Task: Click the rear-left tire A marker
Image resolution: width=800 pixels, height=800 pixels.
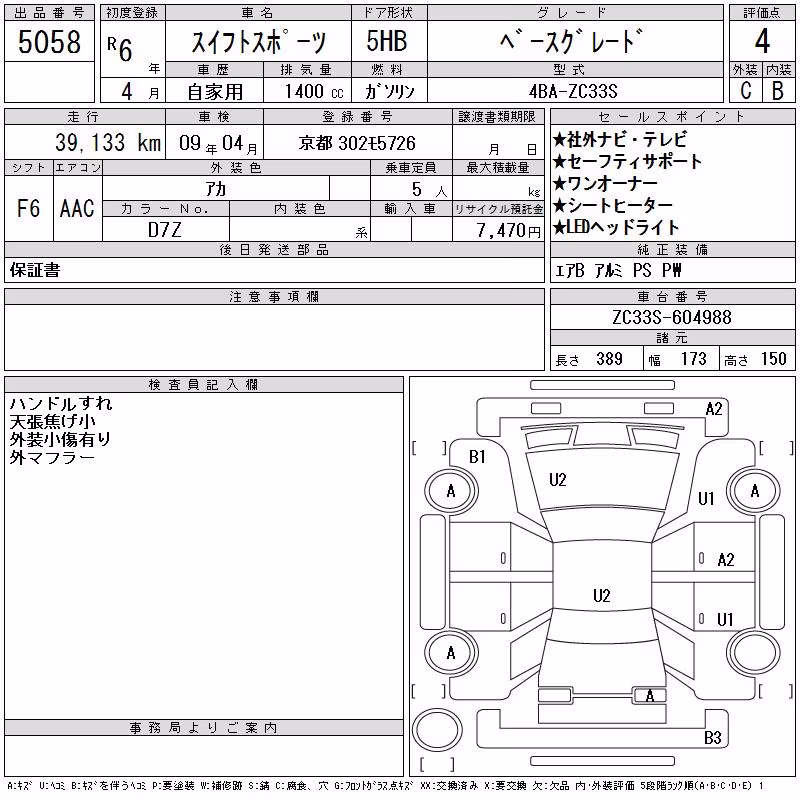Action: [451, 654]
